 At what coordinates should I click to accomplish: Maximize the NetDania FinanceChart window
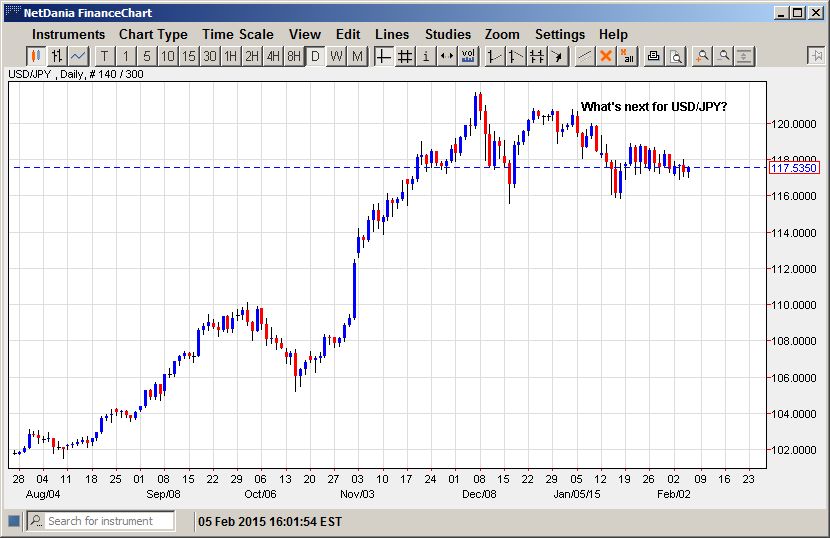click(x=798, y=13)
